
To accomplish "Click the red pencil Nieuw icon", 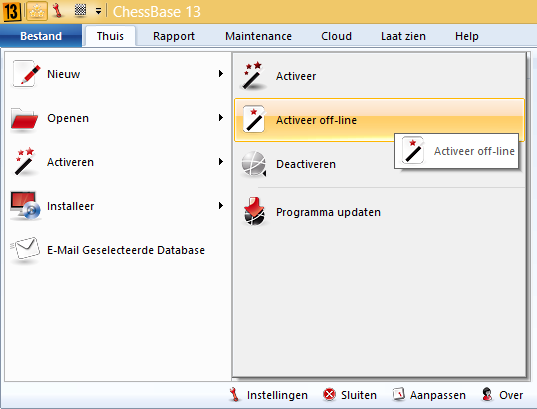I will click(x=26, y=74).
